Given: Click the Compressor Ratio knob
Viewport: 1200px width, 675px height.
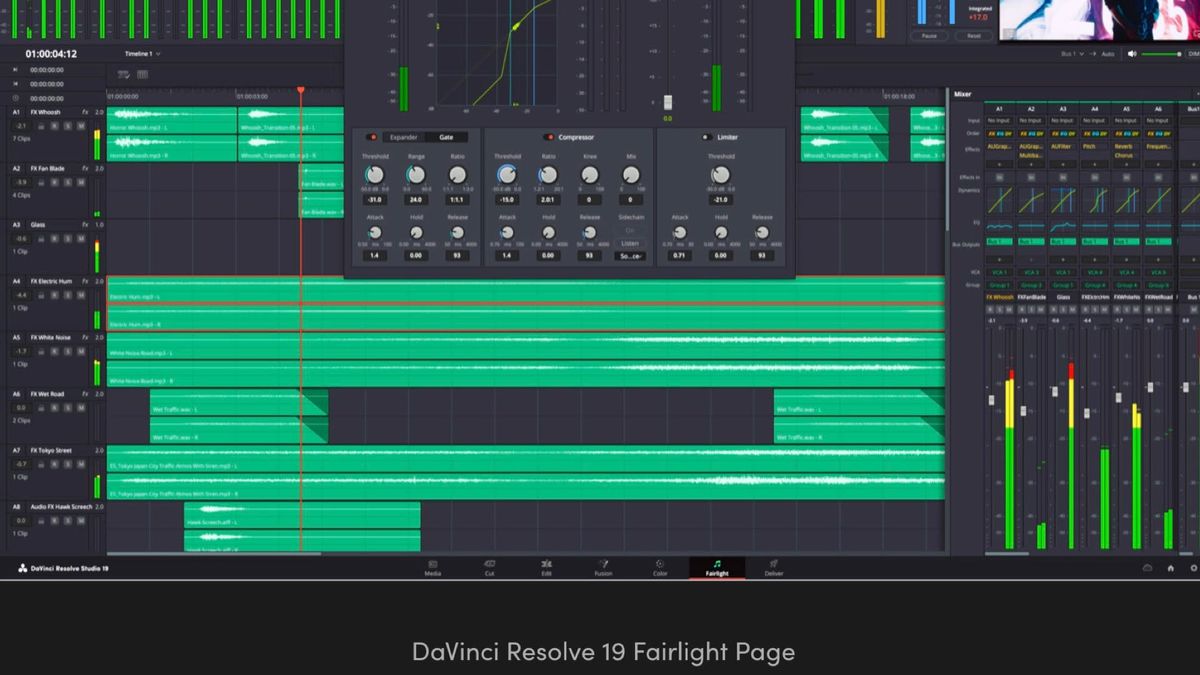Looking at the screenshot, I should pos(548,175).
